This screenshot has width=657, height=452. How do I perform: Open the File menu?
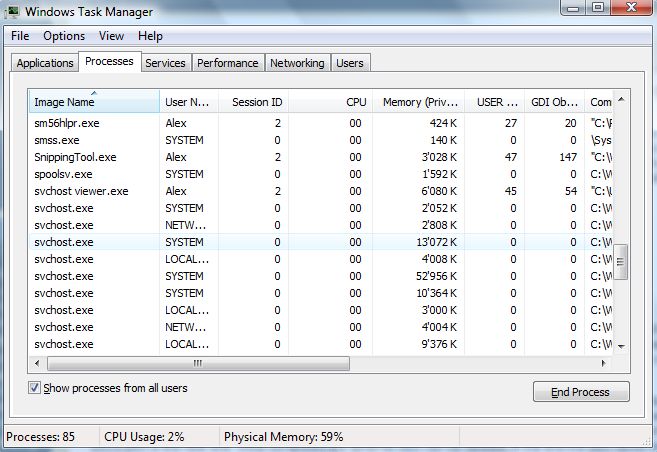(x=20, y=36)
